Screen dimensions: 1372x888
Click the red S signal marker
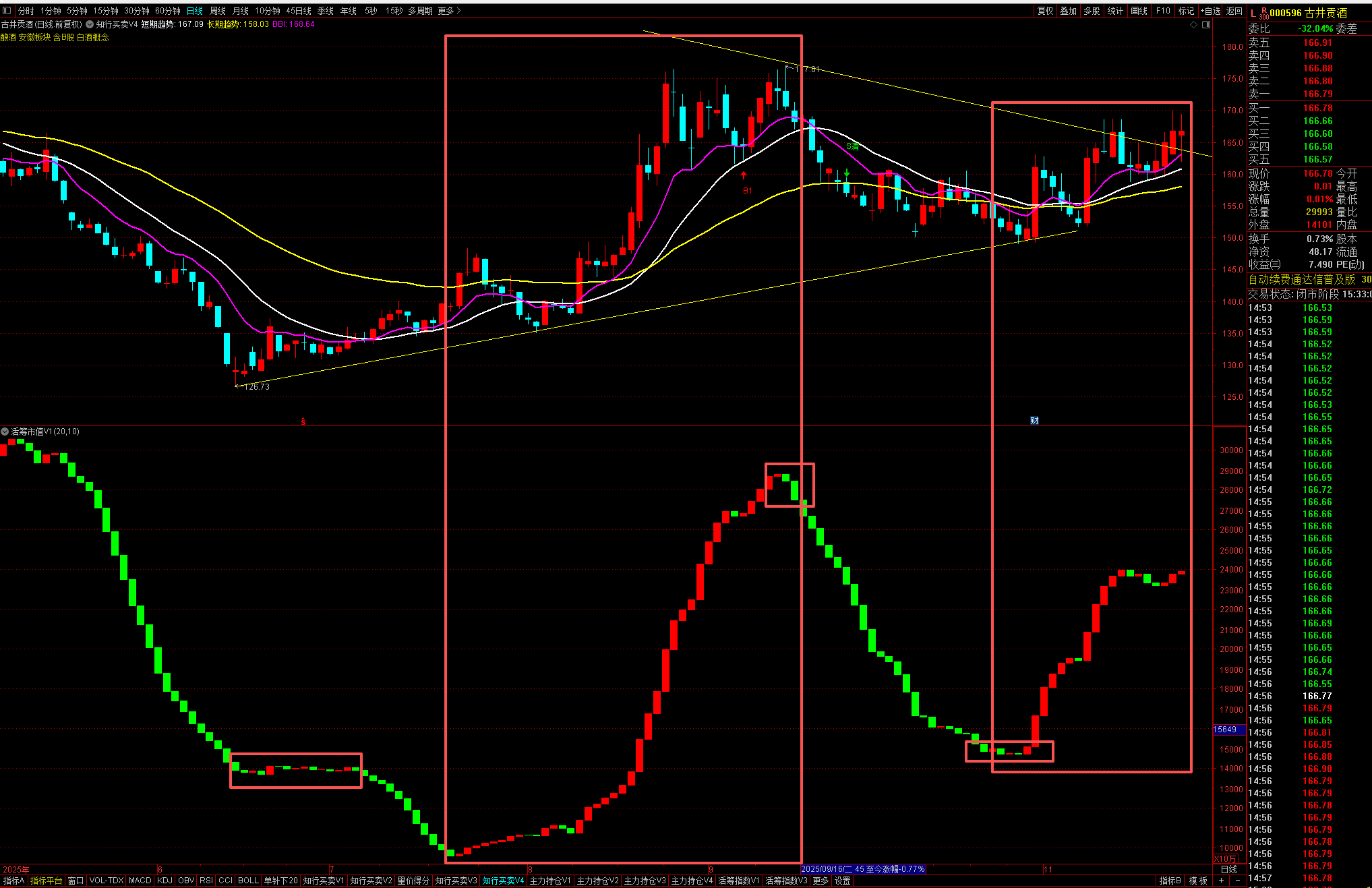coord(303,421)
